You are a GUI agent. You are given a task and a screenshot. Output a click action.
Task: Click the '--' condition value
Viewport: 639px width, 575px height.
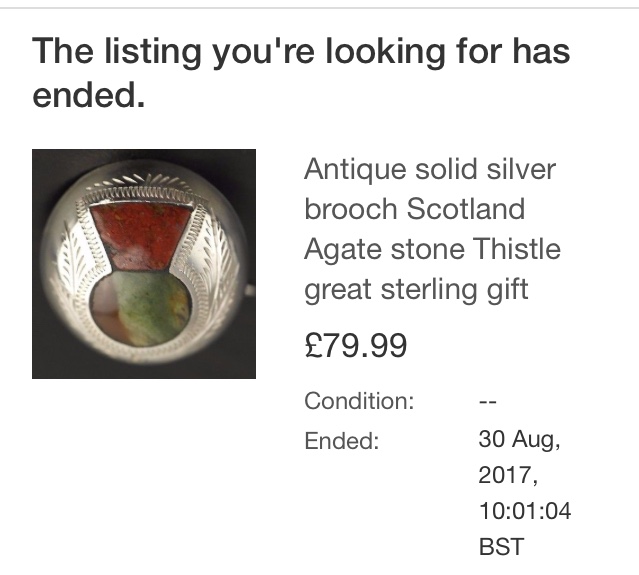pyautogui.click(x=488, y=401)
